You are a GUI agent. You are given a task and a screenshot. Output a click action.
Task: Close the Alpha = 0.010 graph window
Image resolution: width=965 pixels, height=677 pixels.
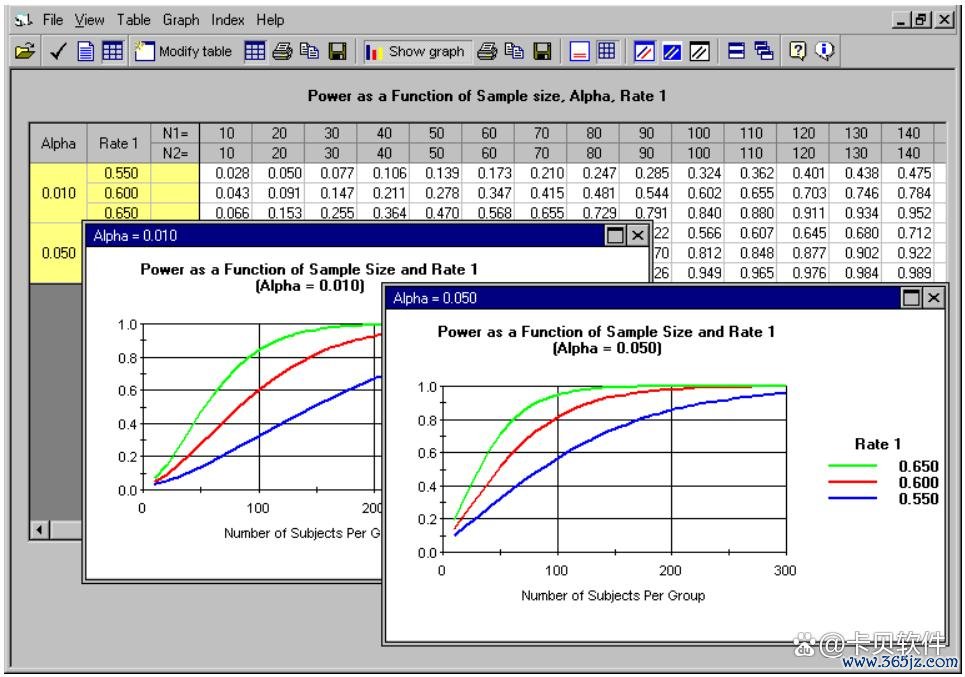(x=636, y=236)
